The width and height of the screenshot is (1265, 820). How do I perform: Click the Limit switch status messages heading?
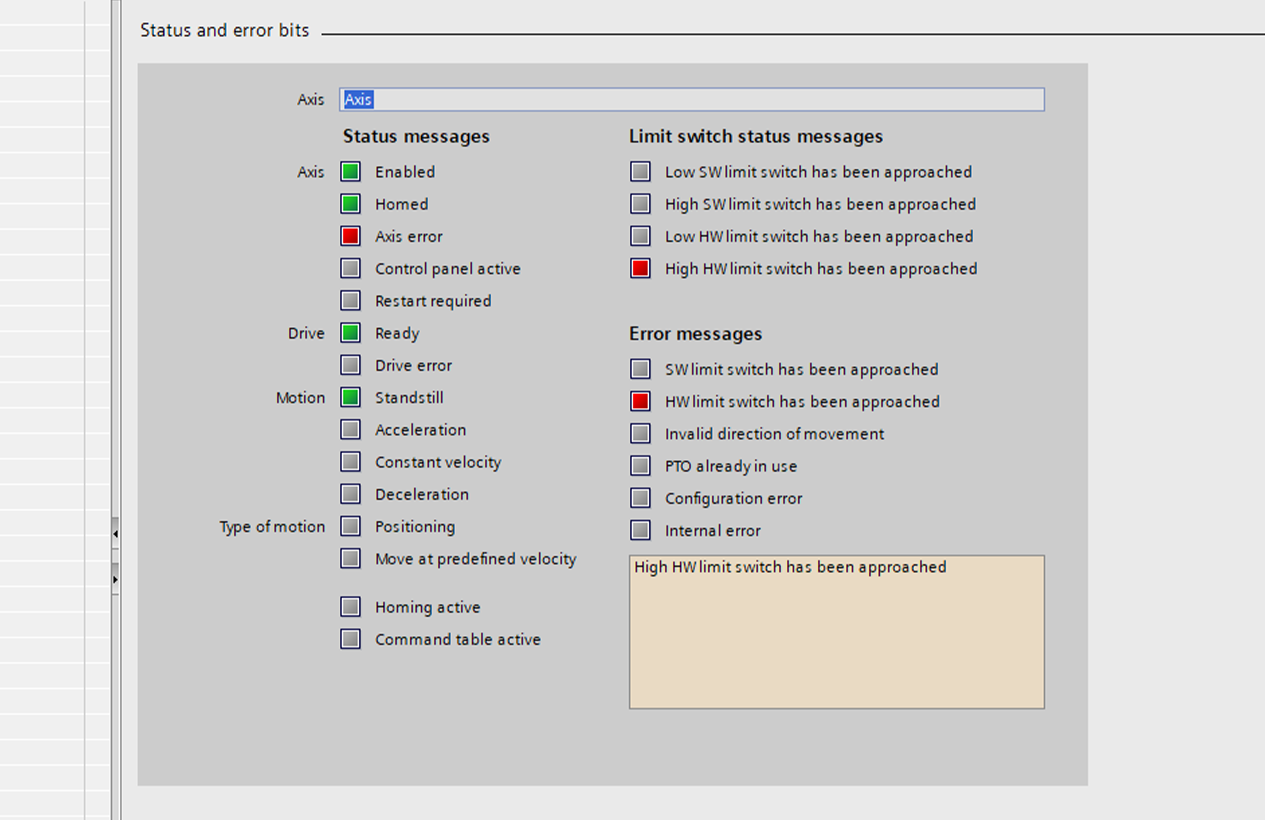[x=756, y=136]
